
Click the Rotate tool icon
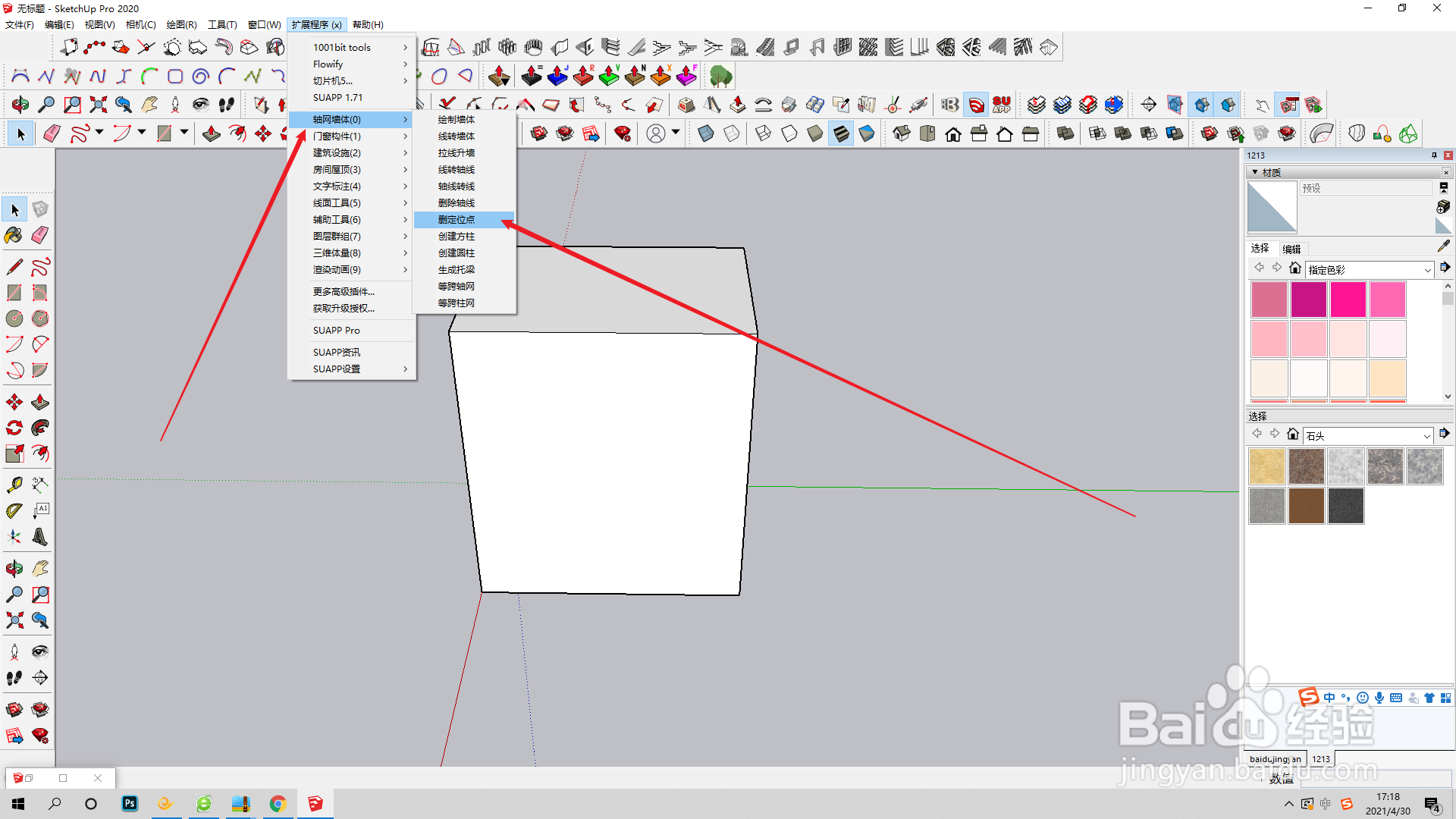click(x=14, y=428)
